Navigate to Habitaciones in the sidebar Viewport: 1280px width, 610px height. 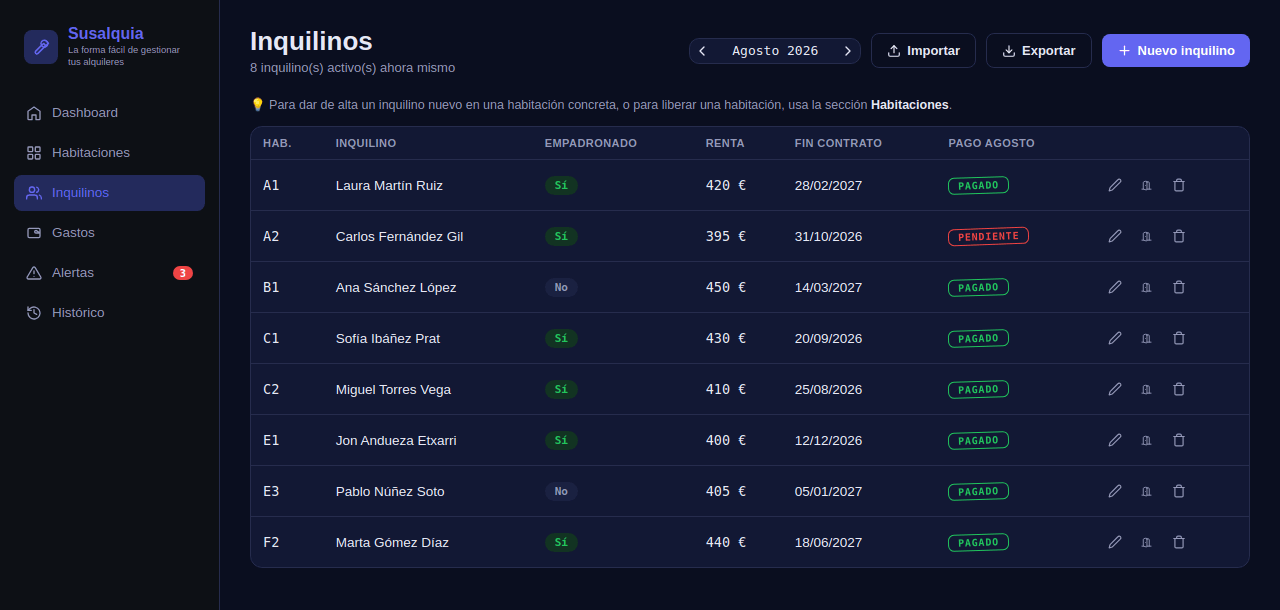[x=109, y=153]
